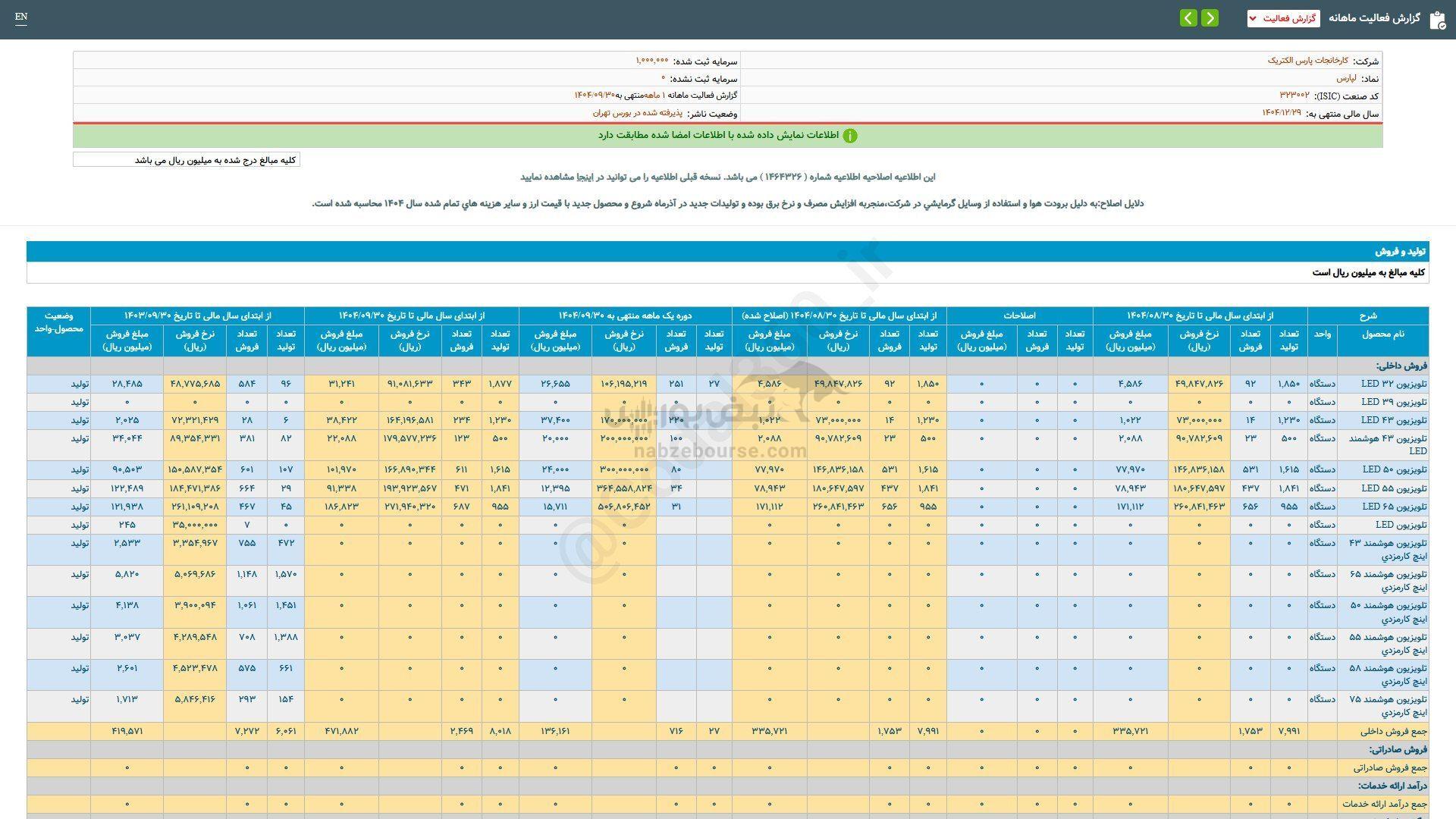The image size is (1456, 819).
Task: Click the green left arrow button
Action: click(1188, 18)
